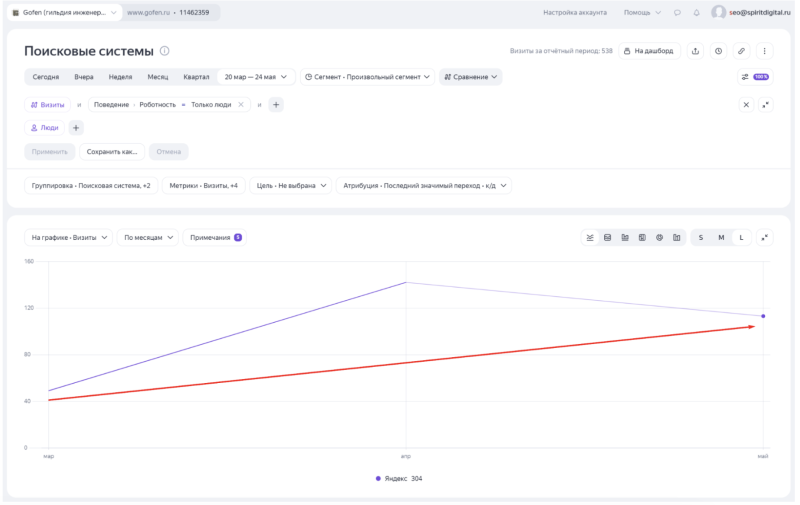Add a condition with plus after Только люди
The height and width of the screenshot is (505, 800).
276,105
